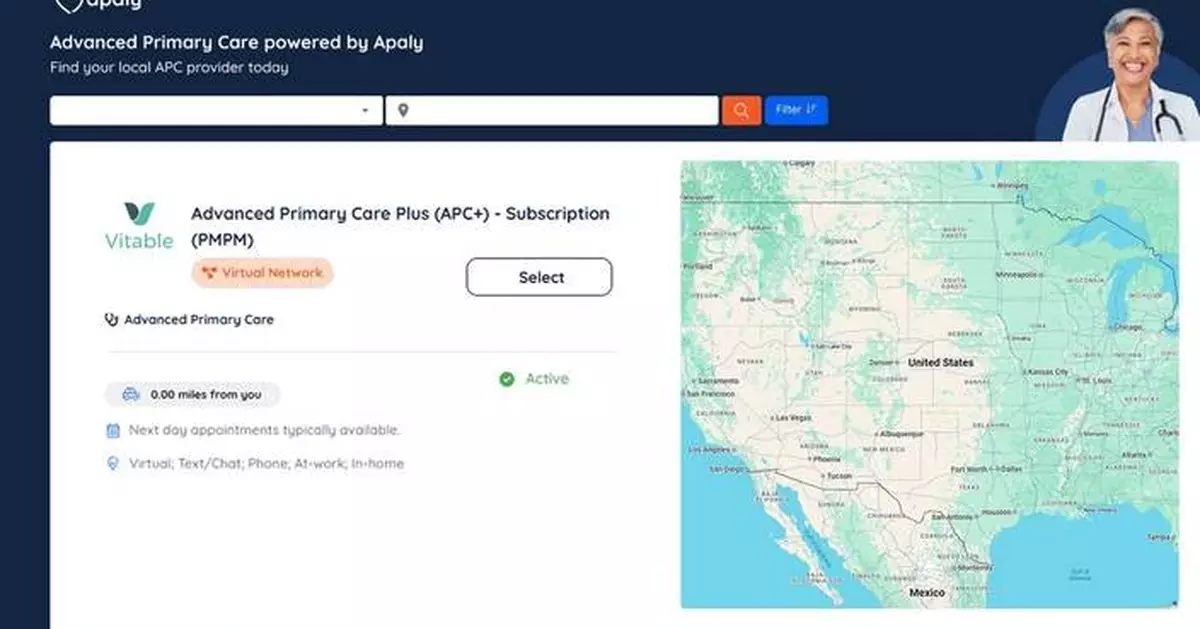Click the Virtual Network badge
This screenshot has width=1200, height=629.
point(261,272)
